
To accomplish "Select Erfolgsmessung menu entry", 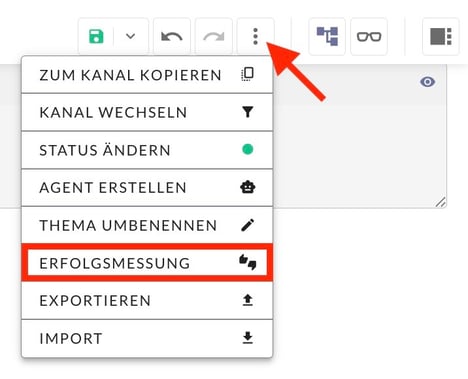I will (x=147, y=263).
